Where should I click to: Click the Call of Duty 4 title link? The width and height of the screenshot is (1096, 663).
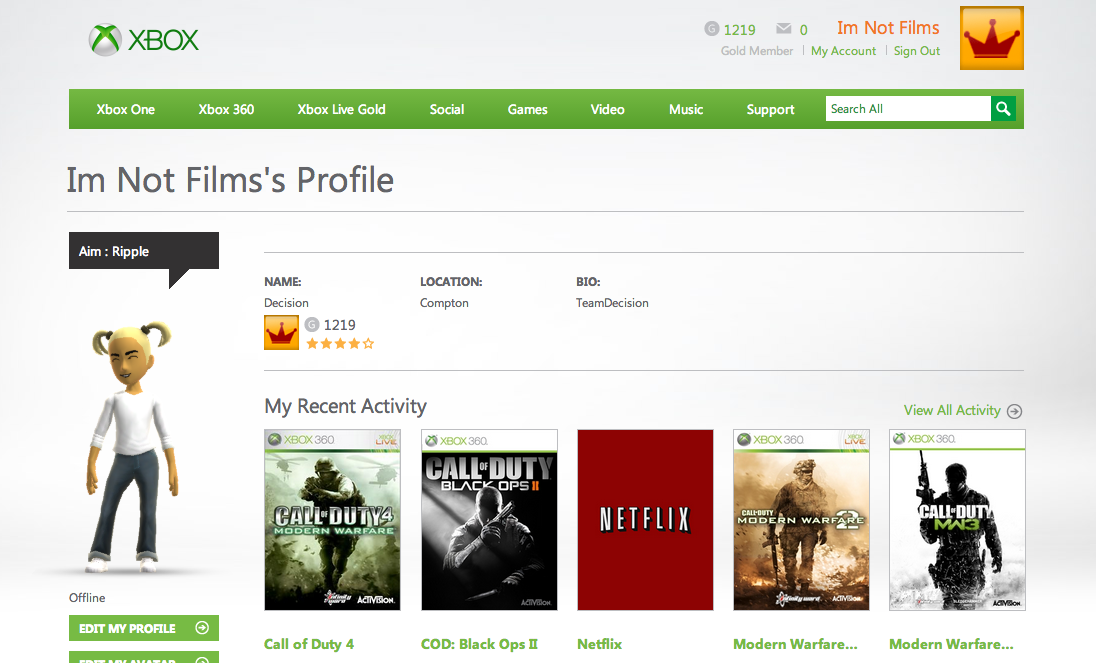click(x=309, y=644)
